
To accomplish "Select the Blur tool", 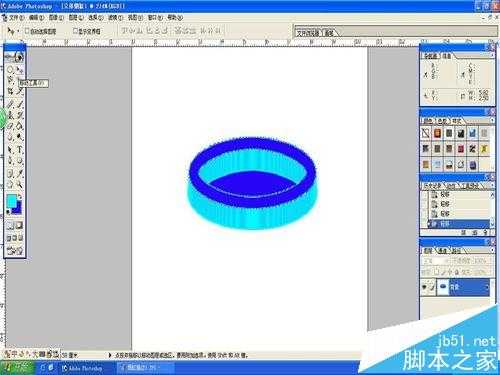I will tap(10, 137).
